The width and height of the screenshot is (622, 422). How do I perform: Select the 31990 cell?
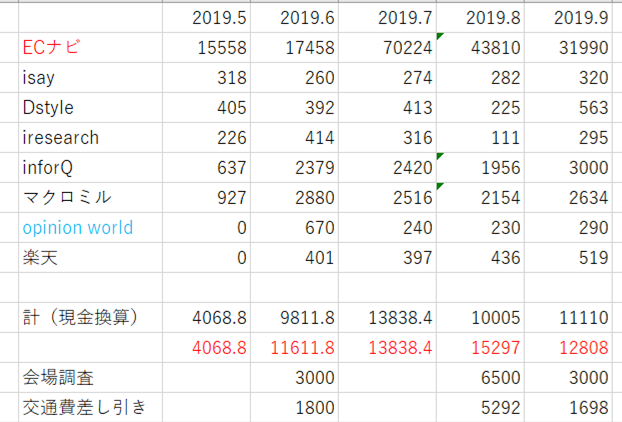pos(568,48)
